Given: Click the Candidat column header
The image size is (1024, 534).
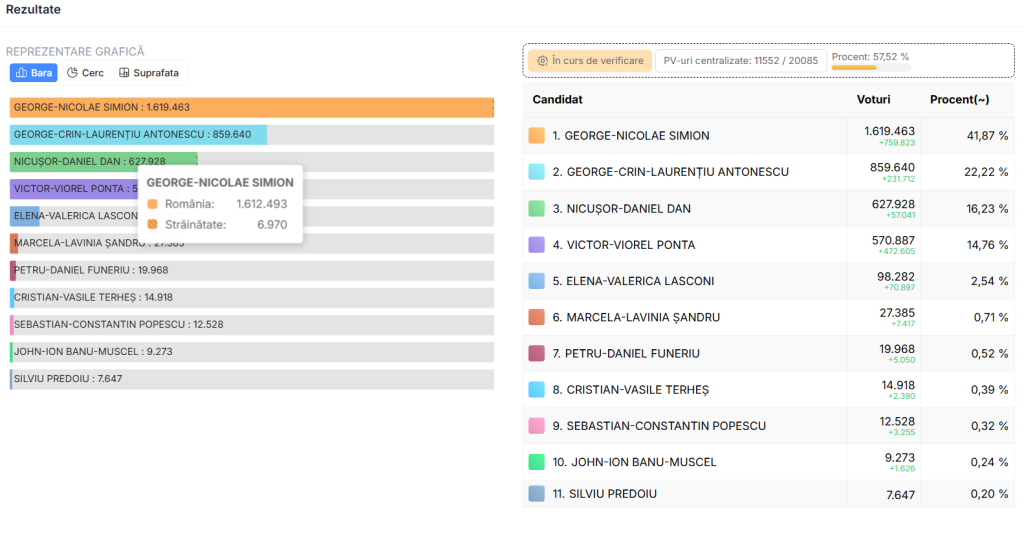Looking at the screenshot, I should coord(557,100).
